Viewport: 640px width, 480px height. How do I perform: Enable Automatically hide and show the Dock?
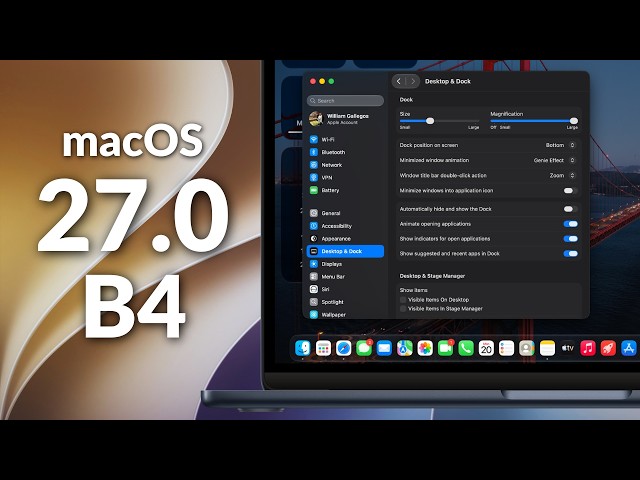click(x=570, y=209)
